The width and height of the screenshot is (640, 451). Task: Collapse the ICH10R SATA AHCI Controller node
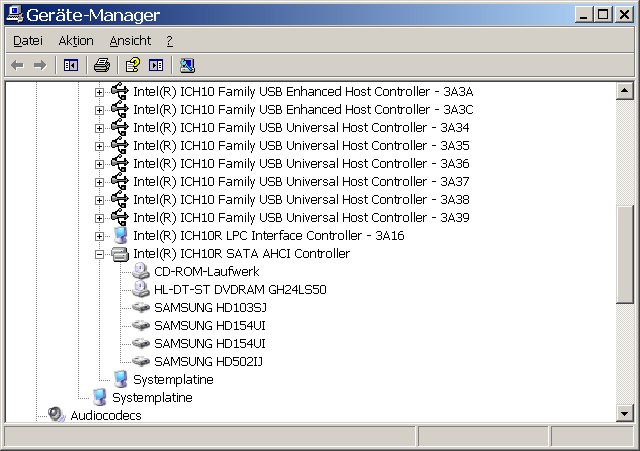click(99, 254)
